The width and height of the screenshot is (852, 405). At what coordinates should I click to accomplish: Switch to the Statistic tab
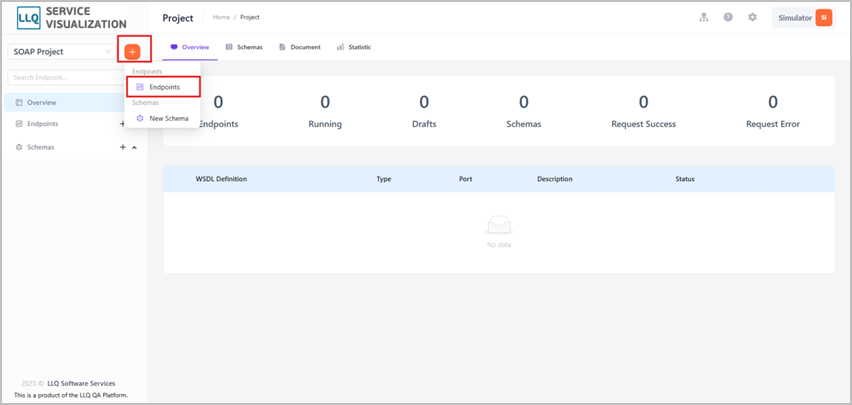pyautogui.click(x=354, y=47)
